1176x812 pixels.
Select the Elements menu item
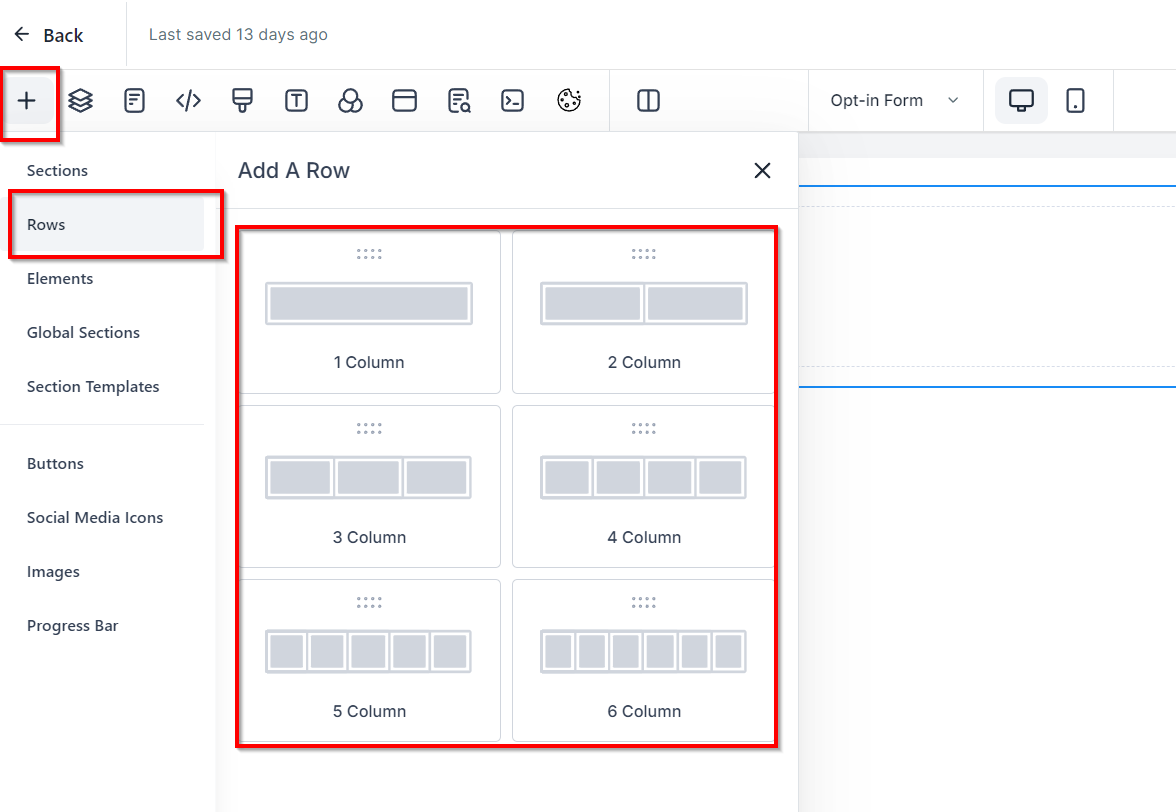(x=60, y=279)
